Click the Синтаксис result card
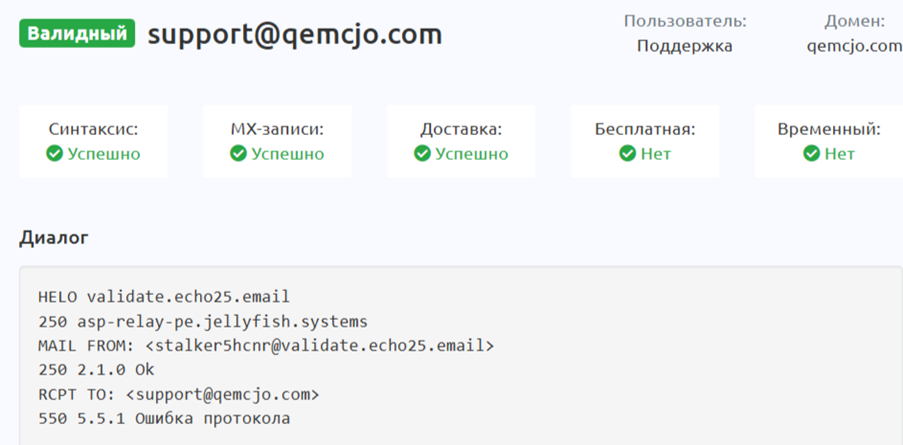 pyautogui.click(x=94, y=141)
